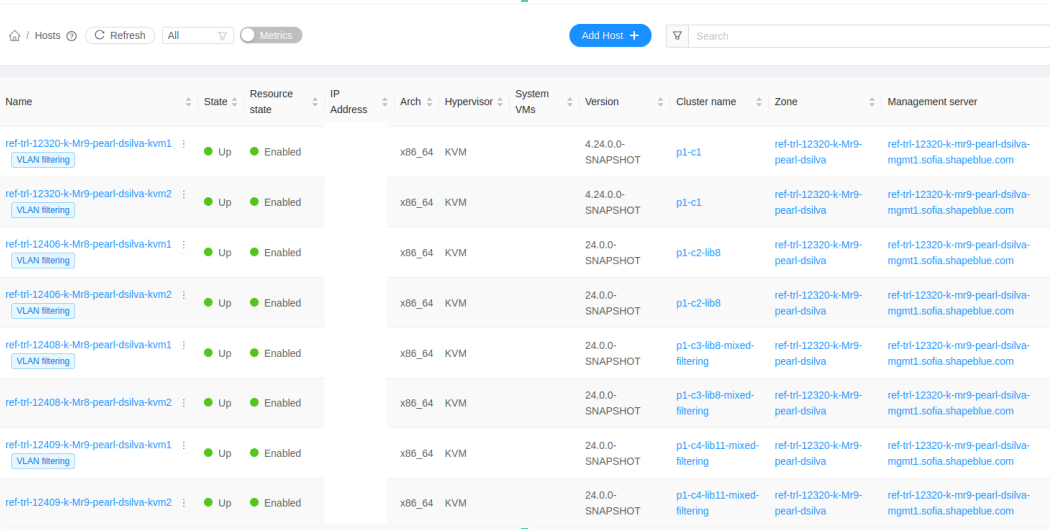Image resolution: width=1050 pixels, height=529 pixels.
Task: Go to the home dashboard icon
Action: point(14,36)
